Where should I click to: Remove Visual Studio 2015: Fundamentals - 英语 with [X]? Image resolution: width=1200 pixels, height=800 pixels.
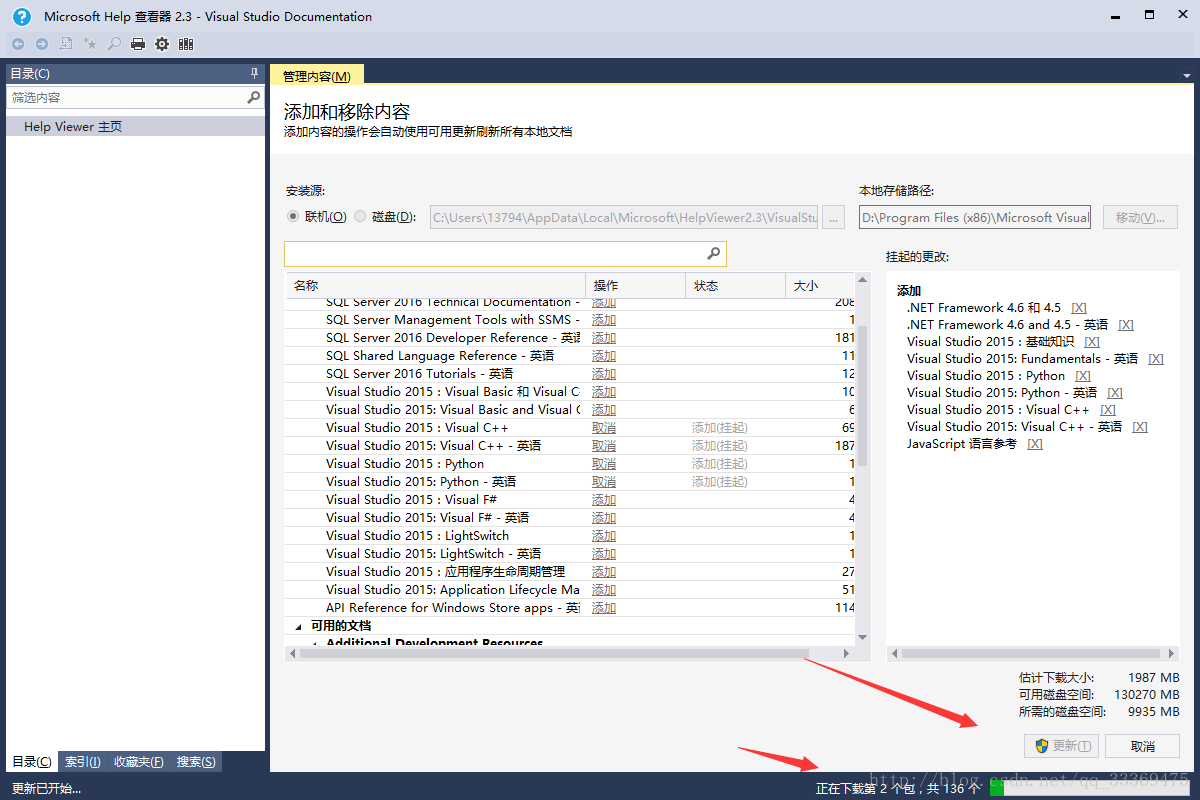(1156, 359)
